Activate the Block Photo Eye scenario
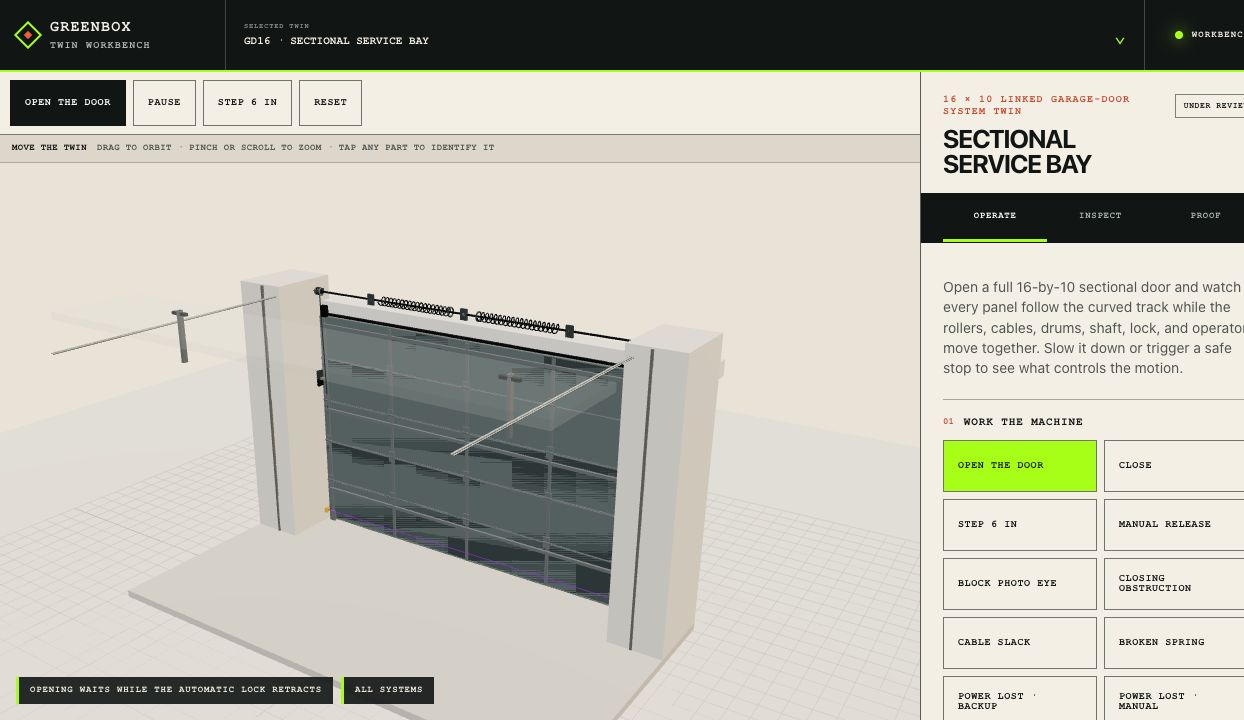The height and width of the screenshot is (720, 1244). [x=1020, y=584]
